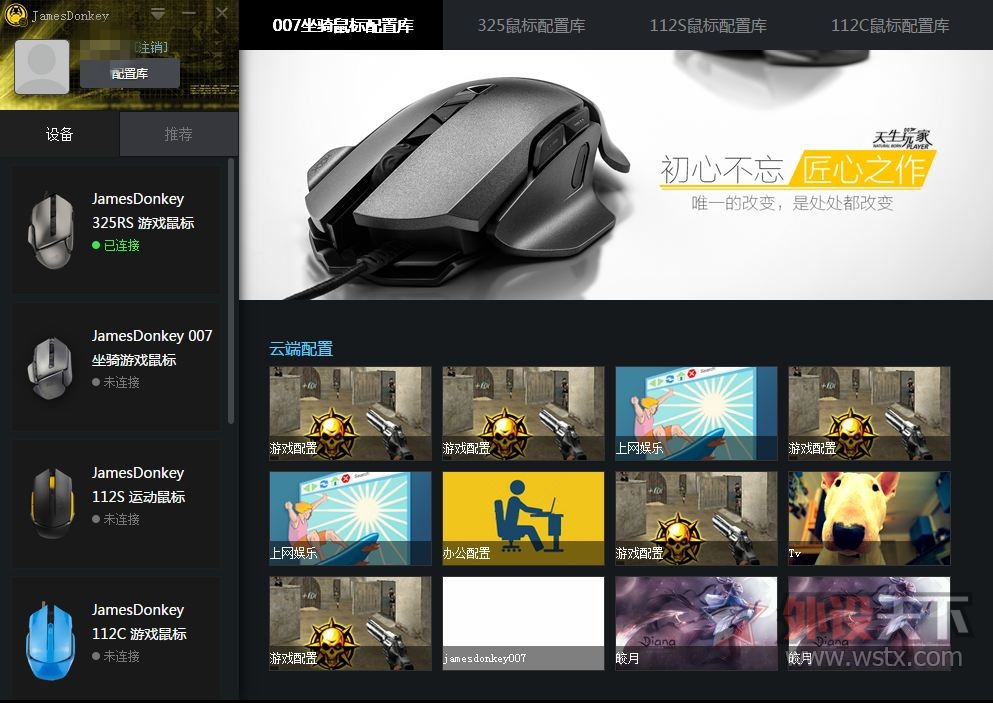
Task: Open 皎月 thumbnail right of jamesdonkey007
Action: pyautogui.click(x=696, y=623)
